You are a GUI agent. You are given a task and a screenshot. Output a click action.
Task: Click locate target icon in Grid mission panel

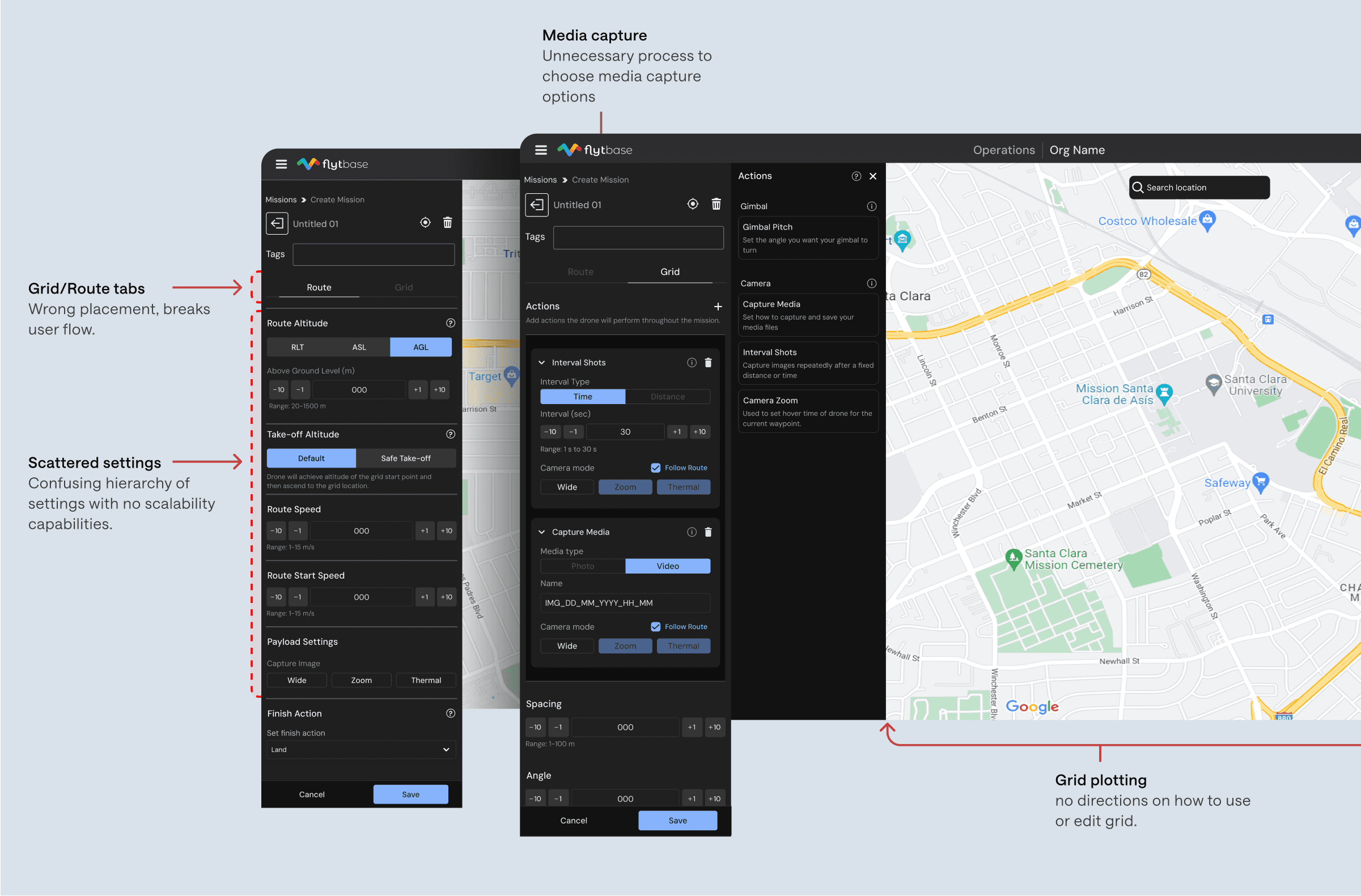[x=693, y=204]
